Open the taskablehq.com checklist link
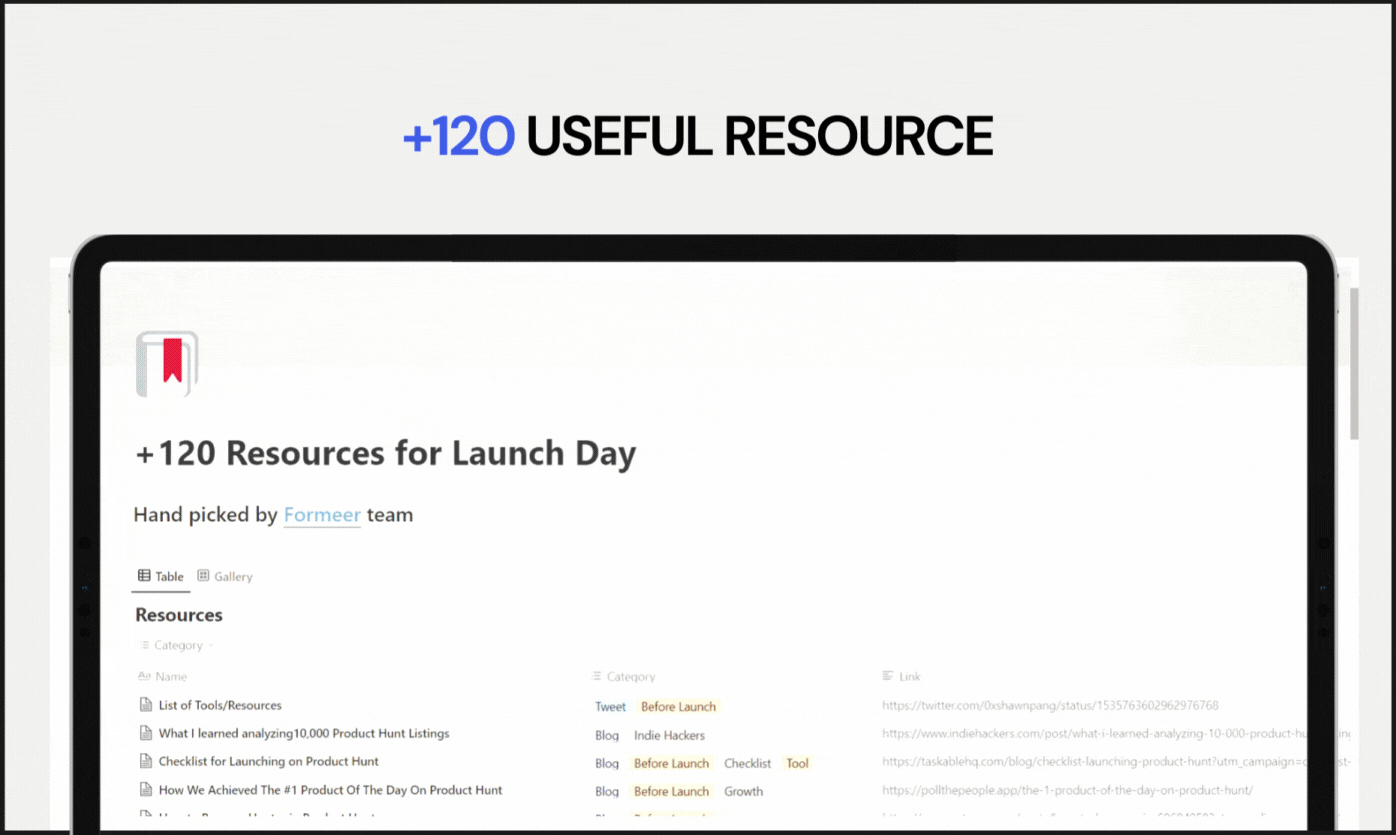The image size is (1396, 835). (x=1116, y=761)
